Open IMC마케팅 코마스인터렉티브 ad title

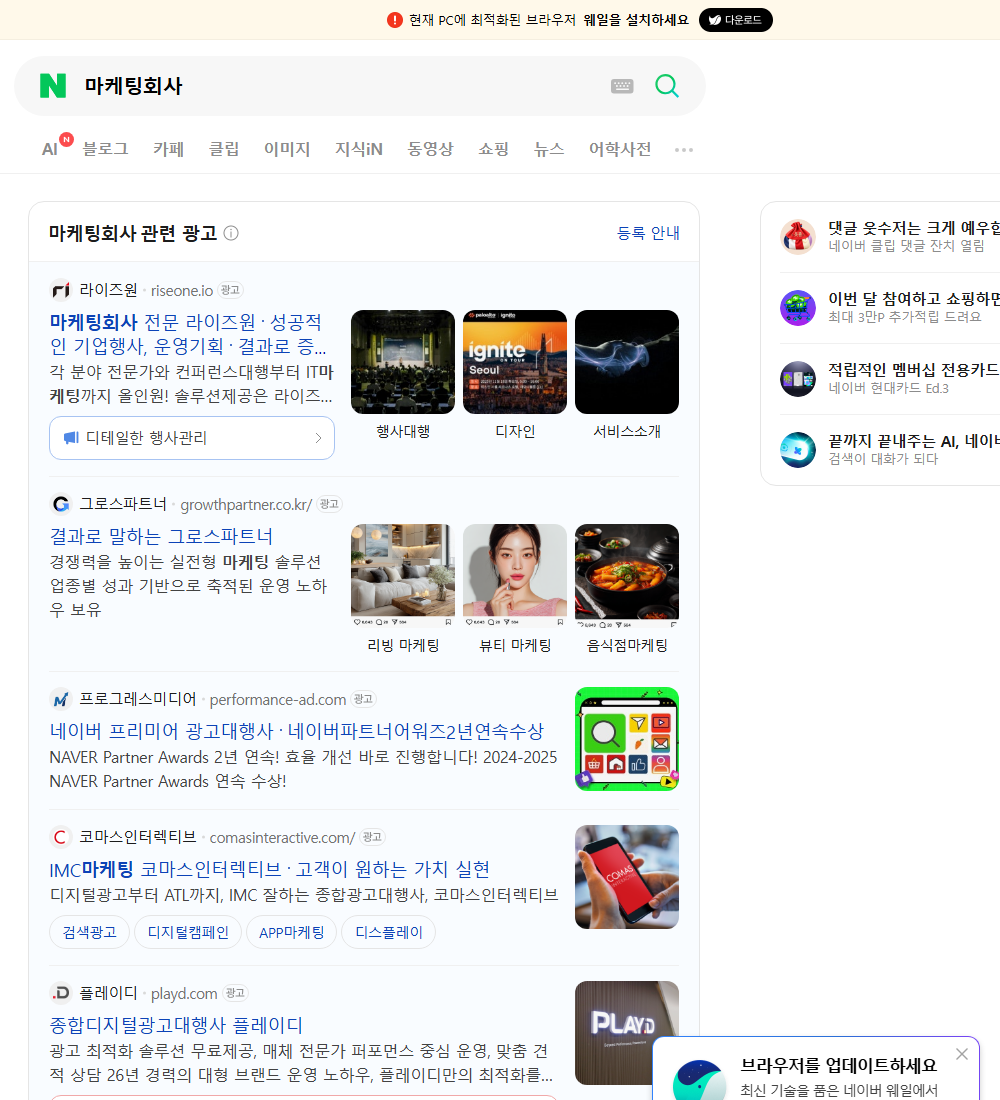pyautogui.click(x=270, y=869)
